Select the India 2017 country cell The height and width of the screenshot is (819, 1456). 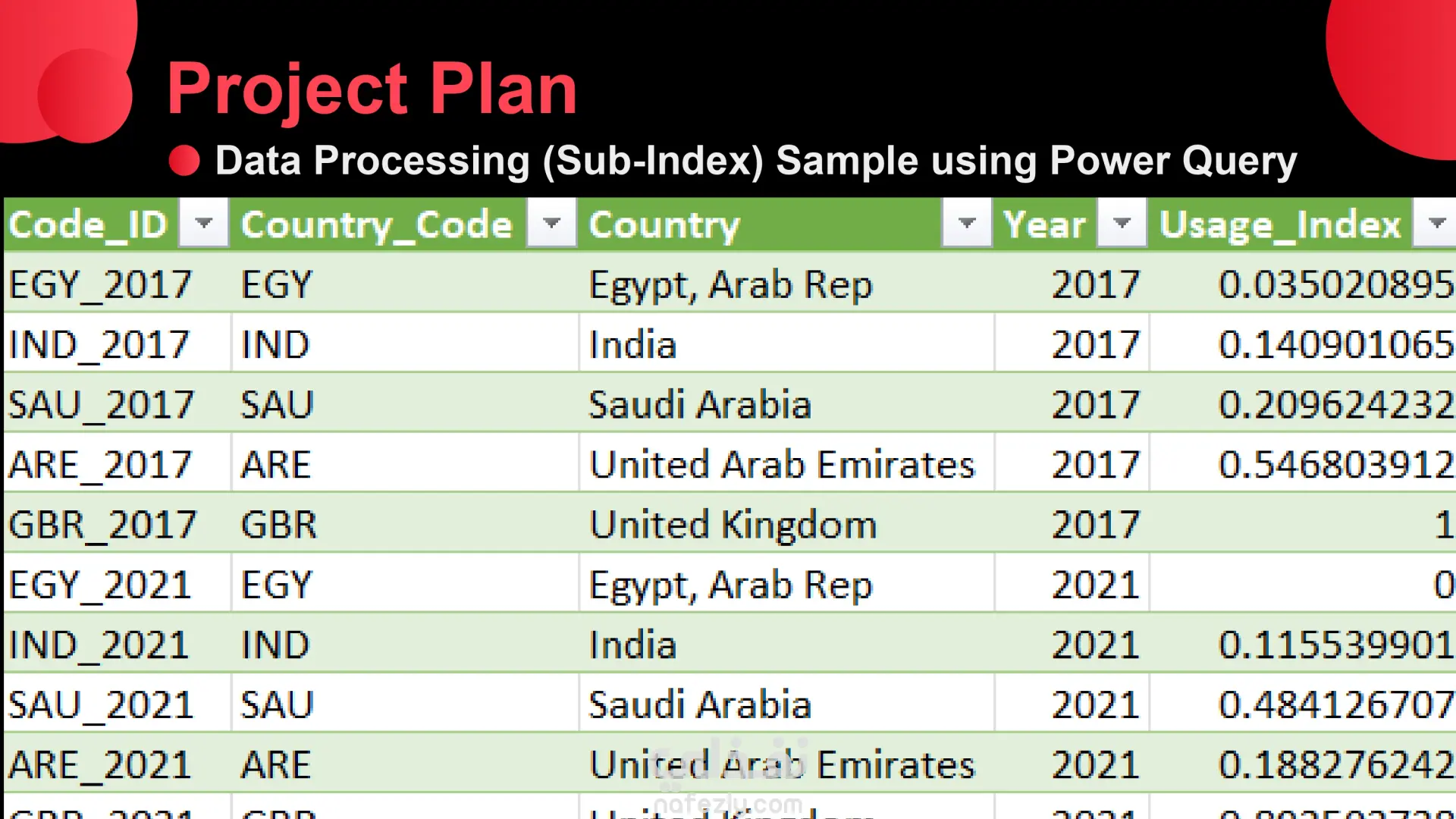(786, 344)
